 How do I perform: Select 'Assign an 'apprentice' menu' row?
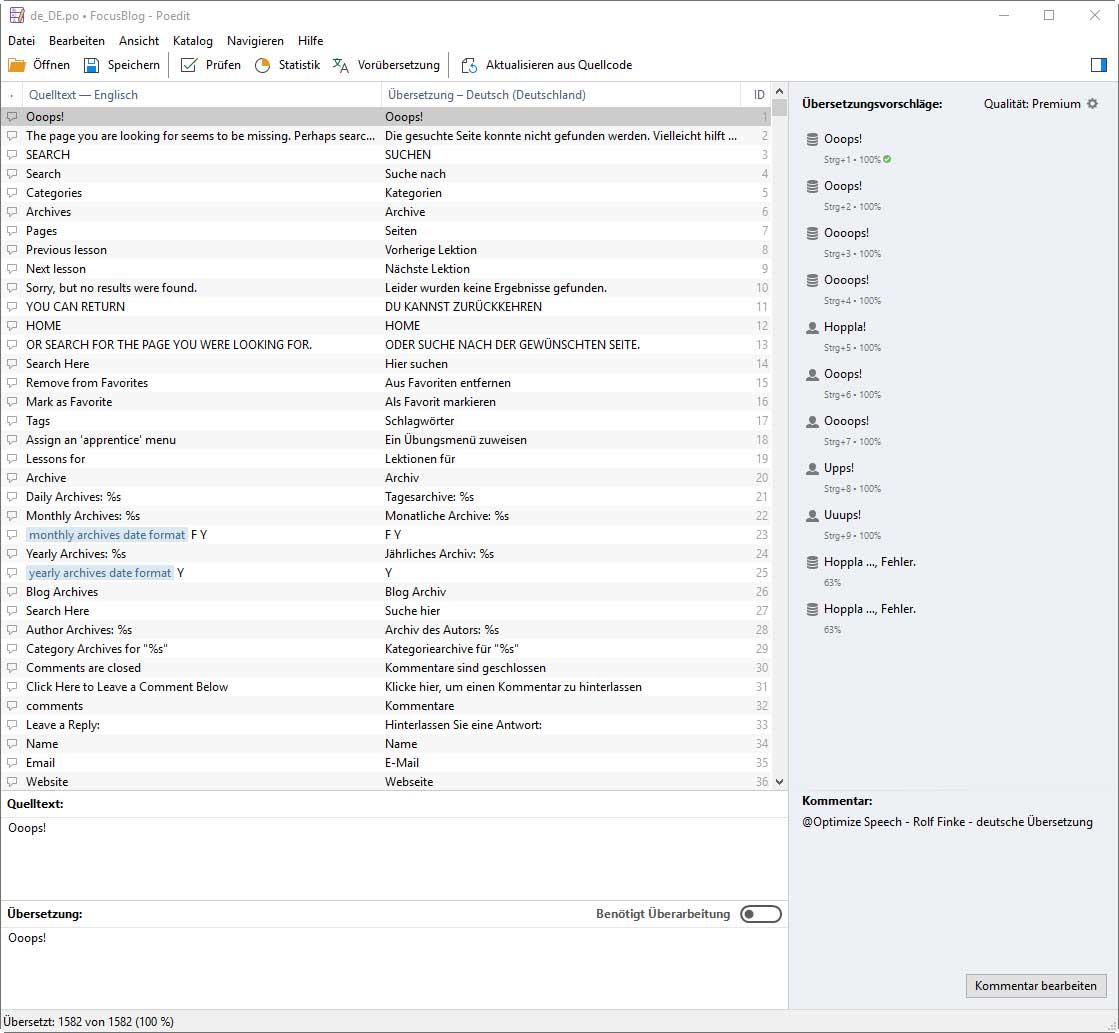pos(386,440)
